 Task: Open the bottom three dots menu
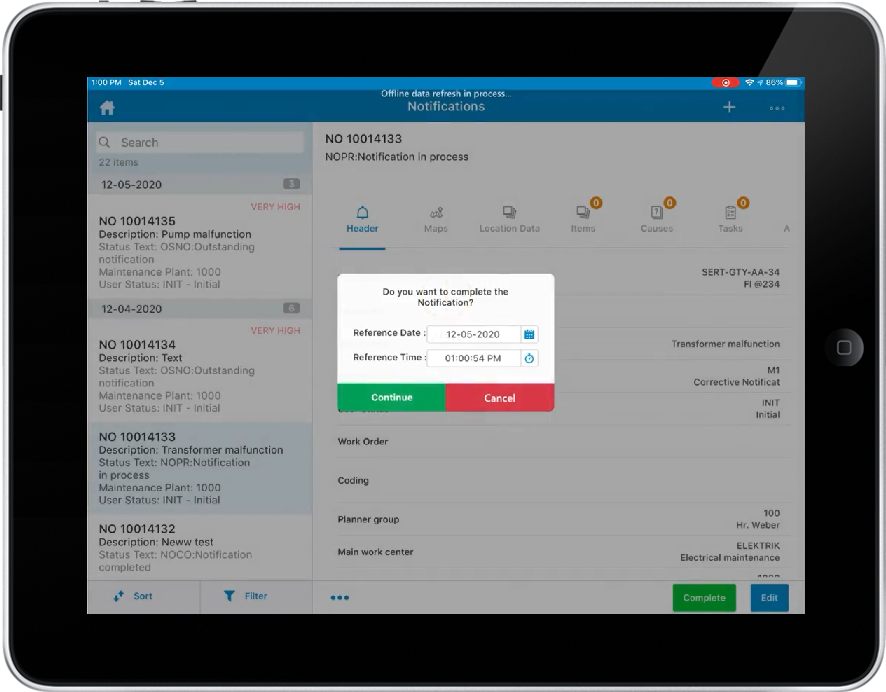point(340,599)
